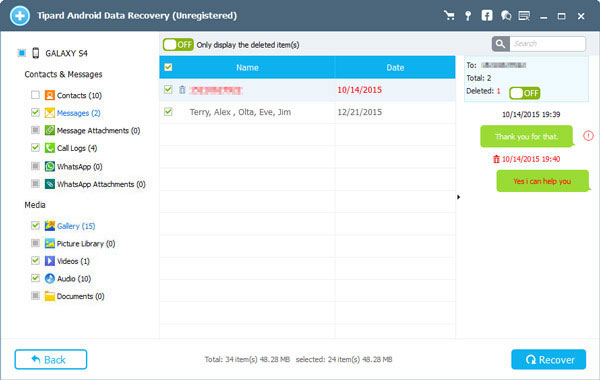Click the WhatsApp category icon
Image resolution: width=600 pixels, height=380 pixels.
50,166
